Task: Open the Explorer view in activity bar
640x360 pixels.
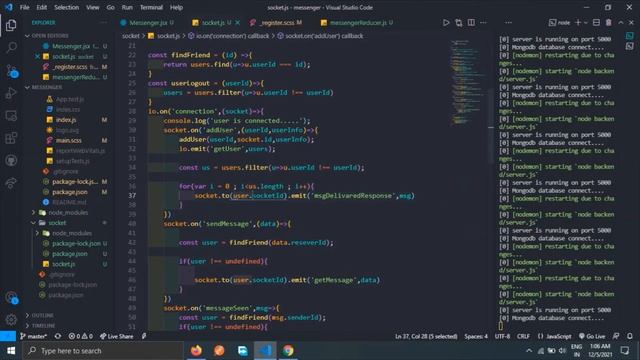Action: 11,25
